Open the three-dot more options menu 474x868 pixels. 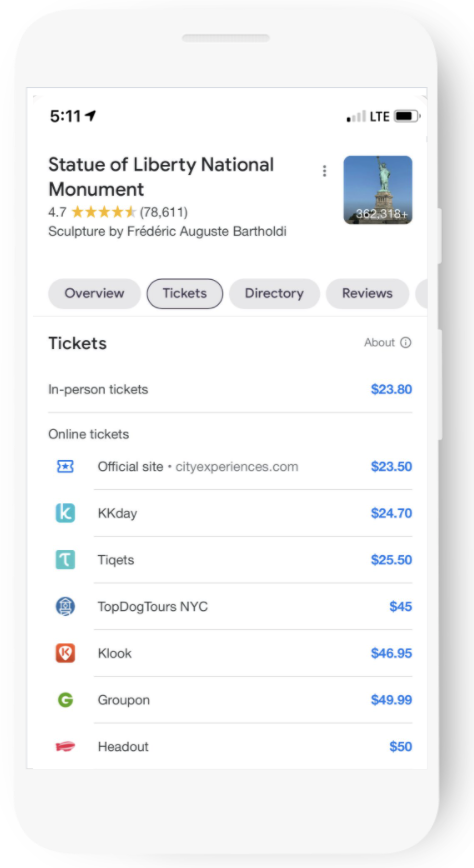[324, 171]
